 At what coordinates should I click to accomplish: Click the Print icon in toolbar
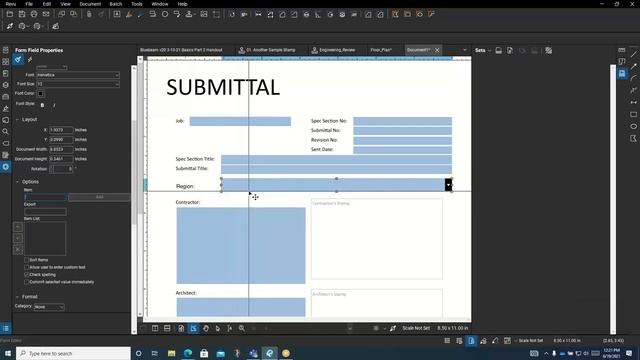(x=34, y=14)
